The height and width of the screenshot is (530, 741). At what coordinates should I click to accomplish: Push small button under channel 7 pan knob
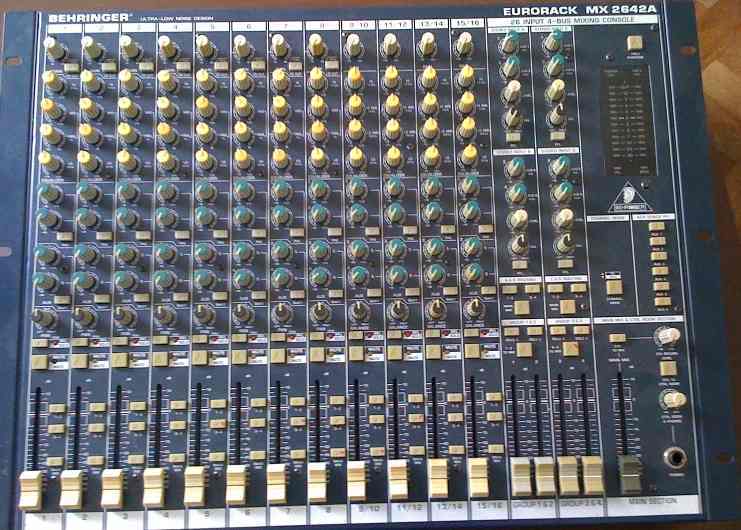click(278, 337)
